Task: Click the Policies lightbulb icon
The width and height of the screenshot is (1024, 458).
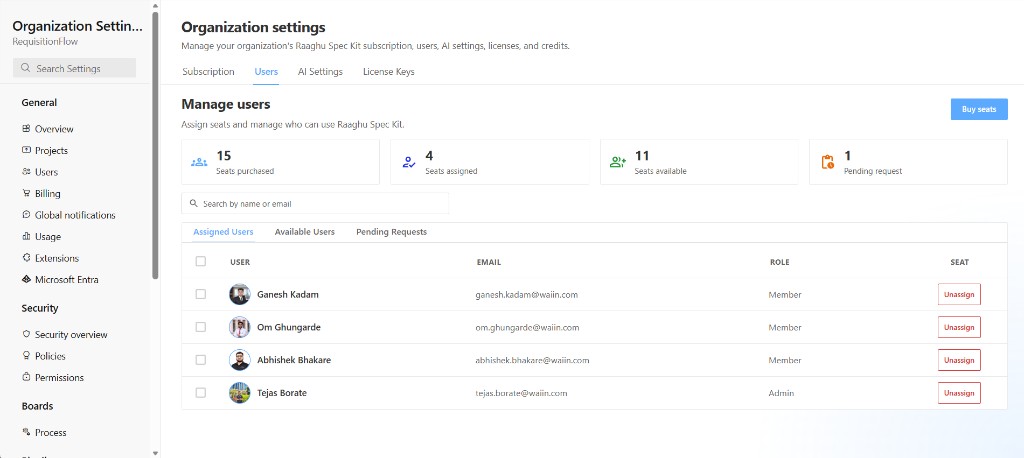Action: click(x=26, y=356)
